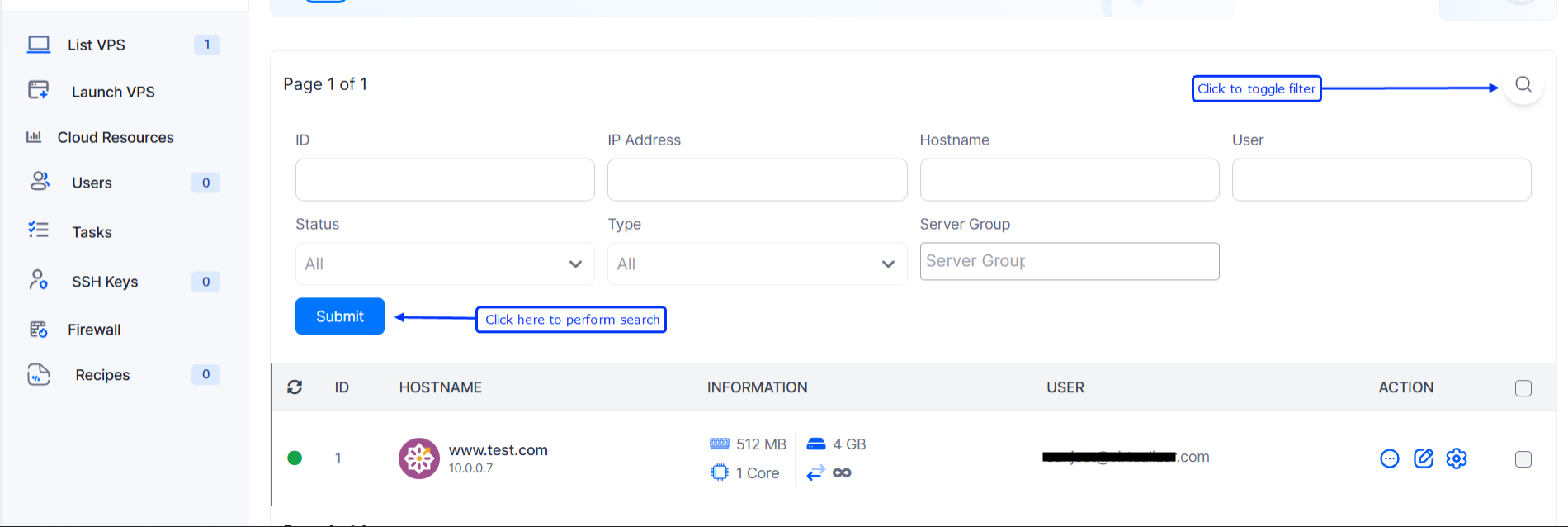This screenshot has width=1568, height=527.
Task: Open the Server Group selector
Action: tap(1069, 262)
